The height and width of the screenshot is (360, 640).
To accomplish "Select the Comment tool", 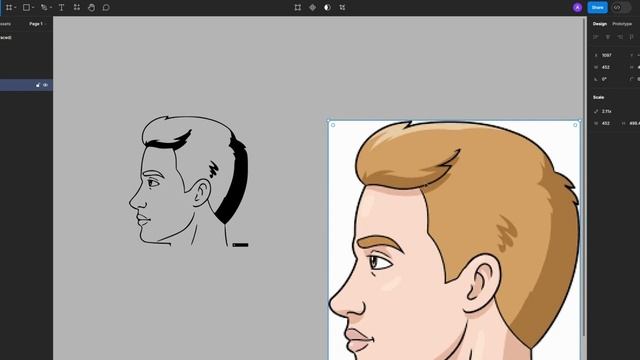I will (106, 7).
